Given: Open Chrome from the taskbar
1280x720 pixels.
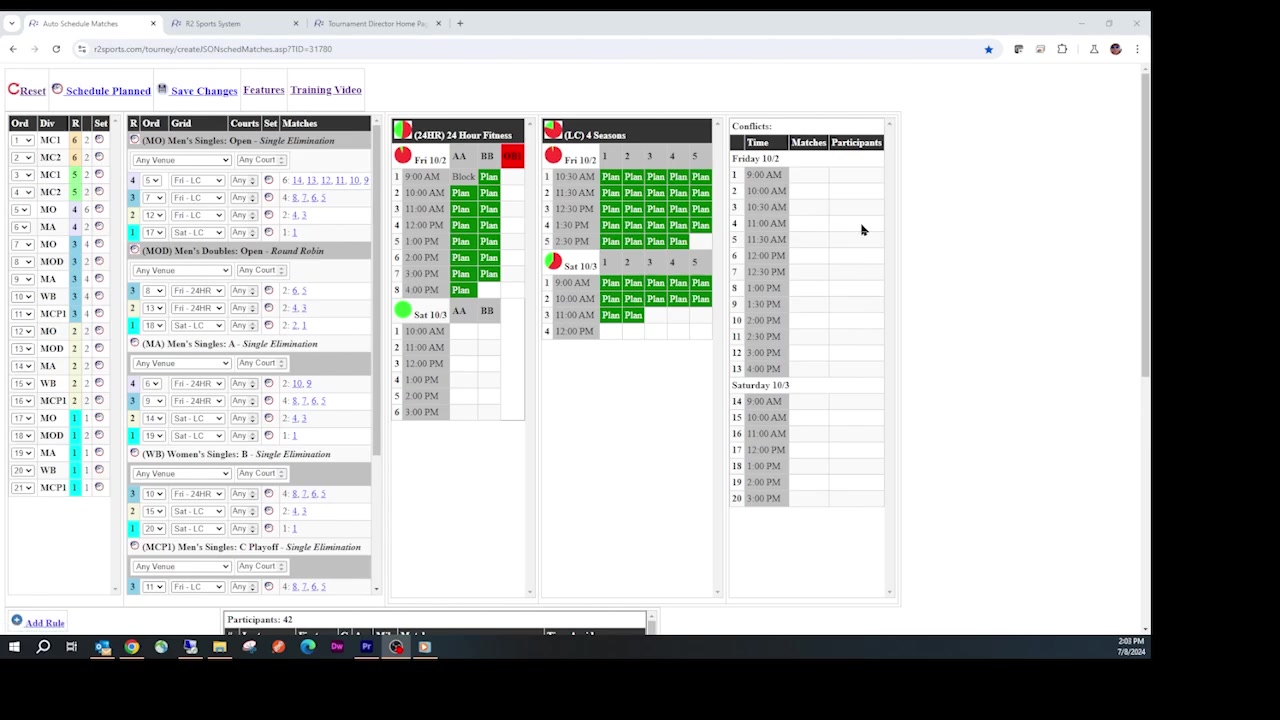Looking at the screenshot, I should 132,647.
